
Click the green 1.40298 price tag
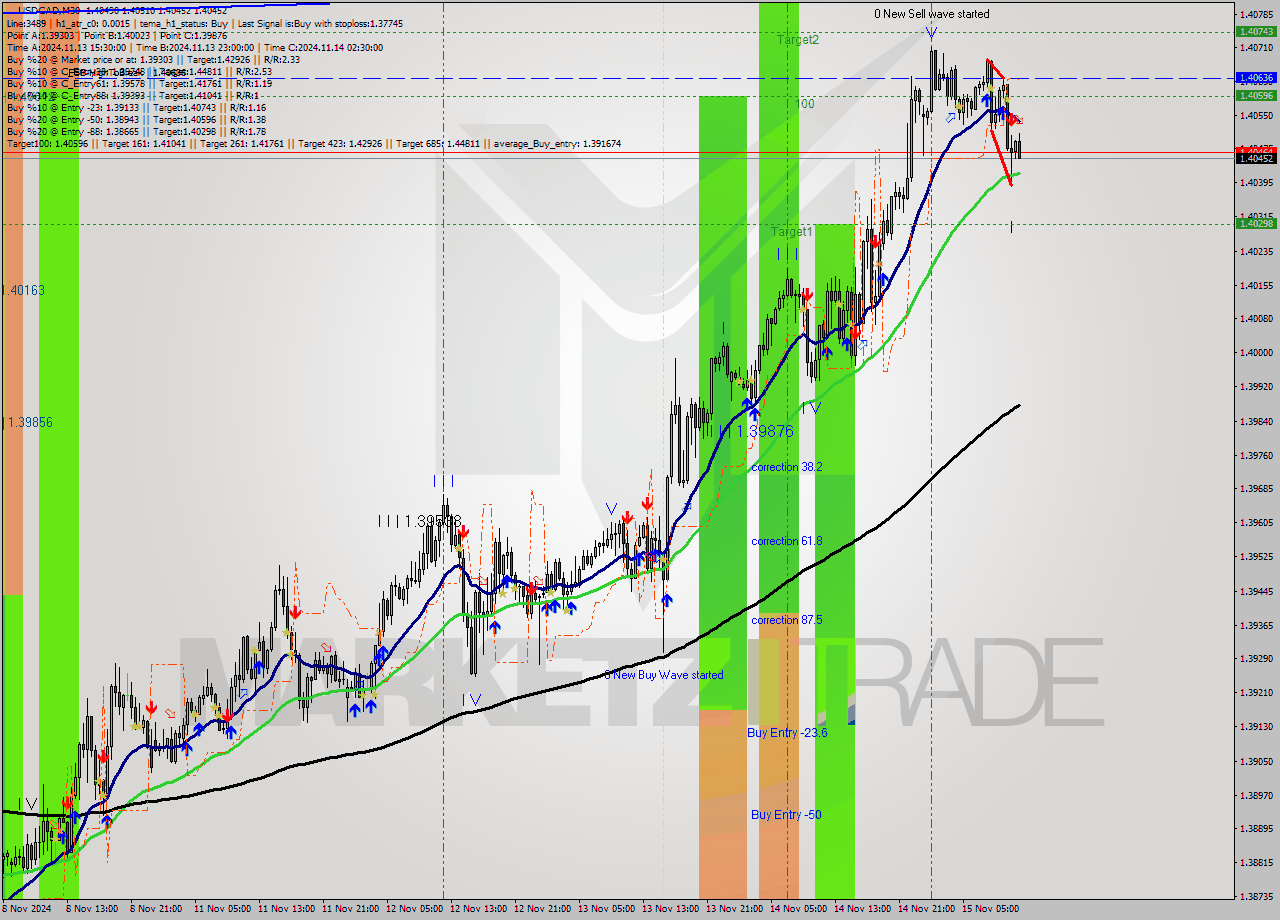[1256, 224]
